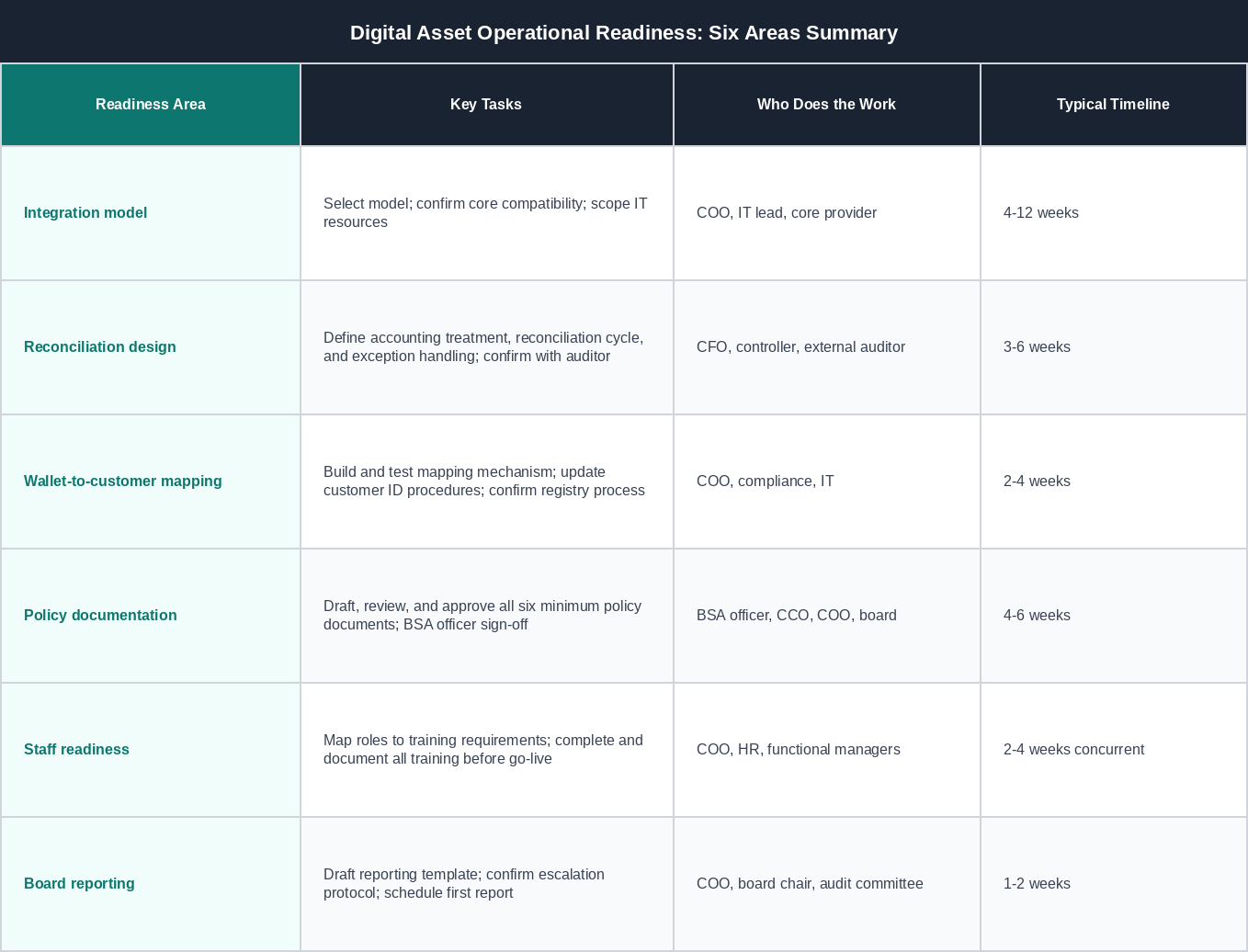Click the 'Define accounting treatment, reconciliation cycle' cell

[x=487, y=347]
